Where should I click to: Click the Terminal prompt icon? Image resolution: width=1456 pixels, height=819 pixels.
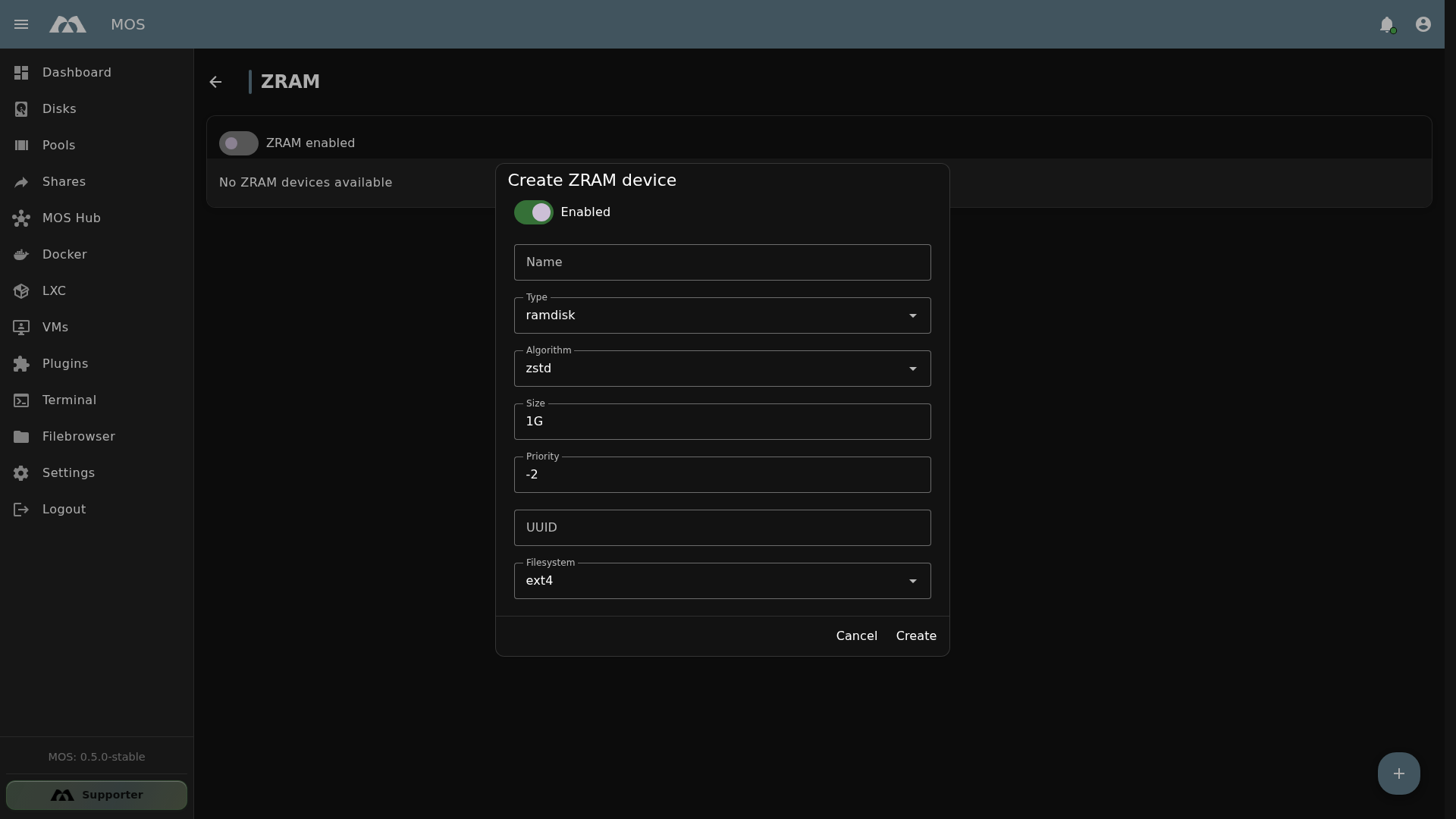point(21,400)
